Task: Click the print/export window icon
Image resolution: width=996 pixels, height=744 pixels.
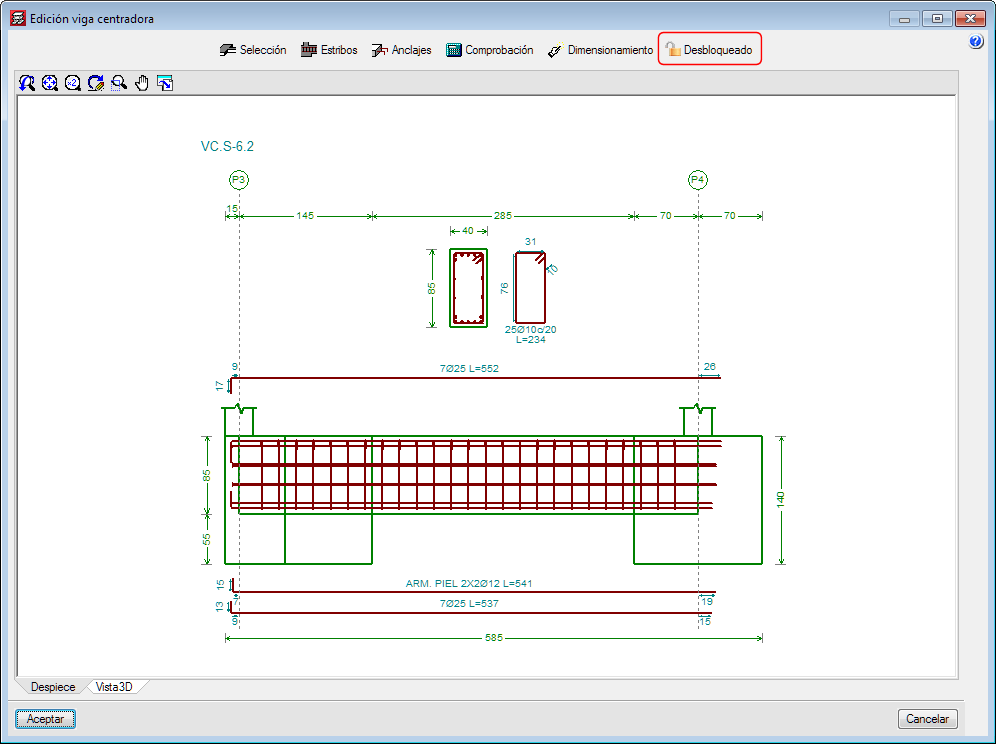Action: pos(165,83)
